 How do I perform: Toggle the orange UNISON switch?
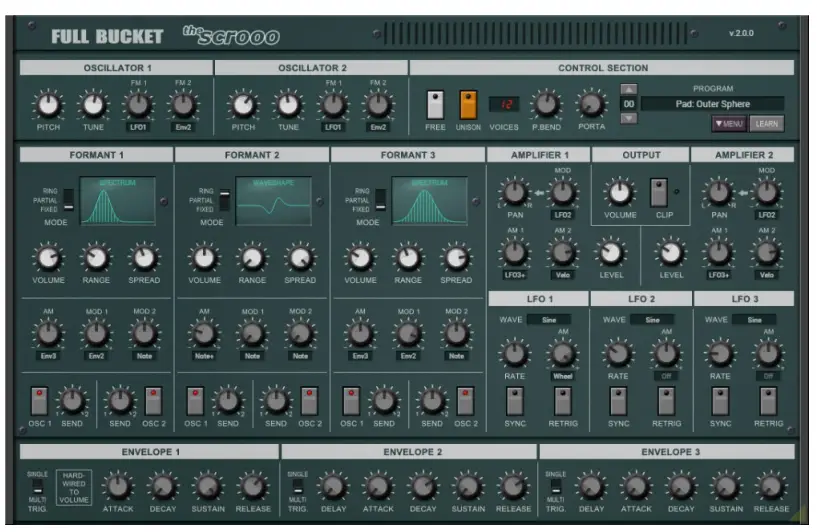468,105
